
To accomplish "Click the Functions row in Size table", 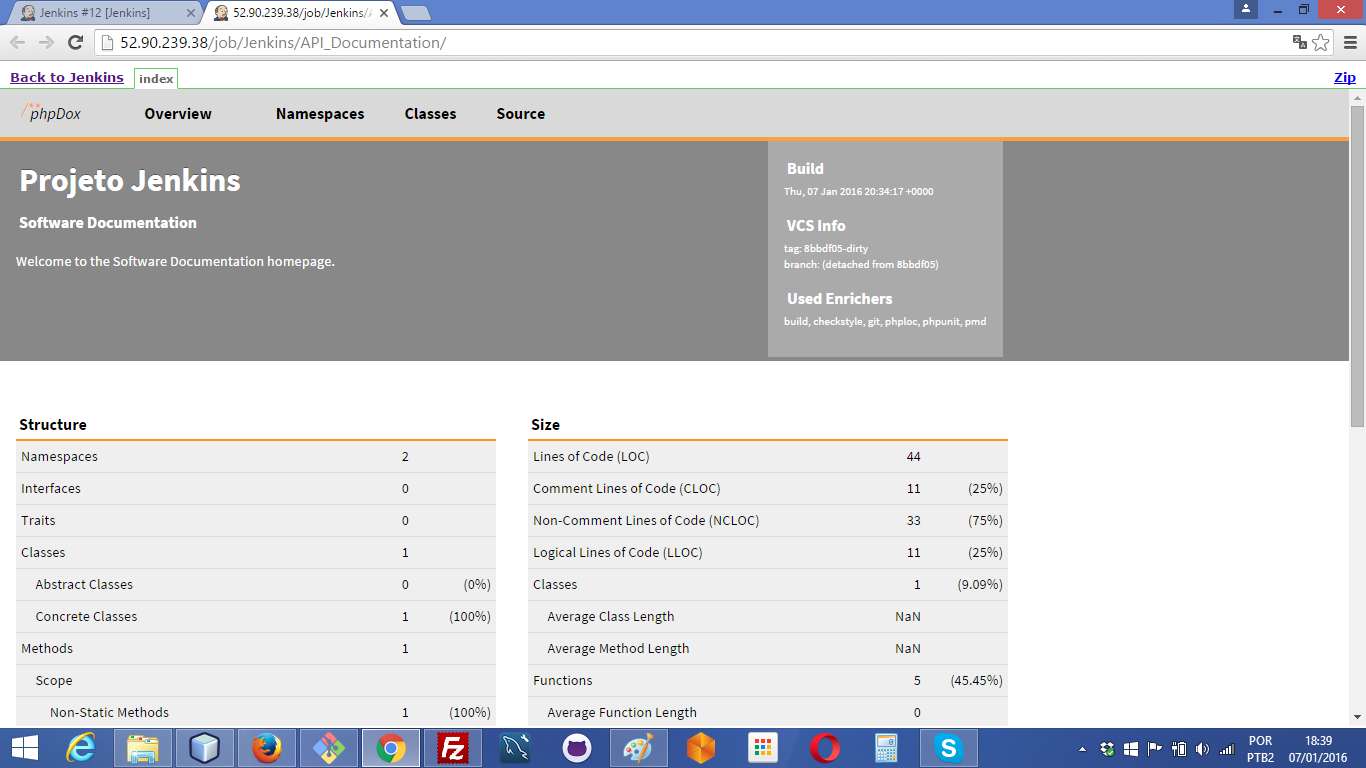I will 768,681.
